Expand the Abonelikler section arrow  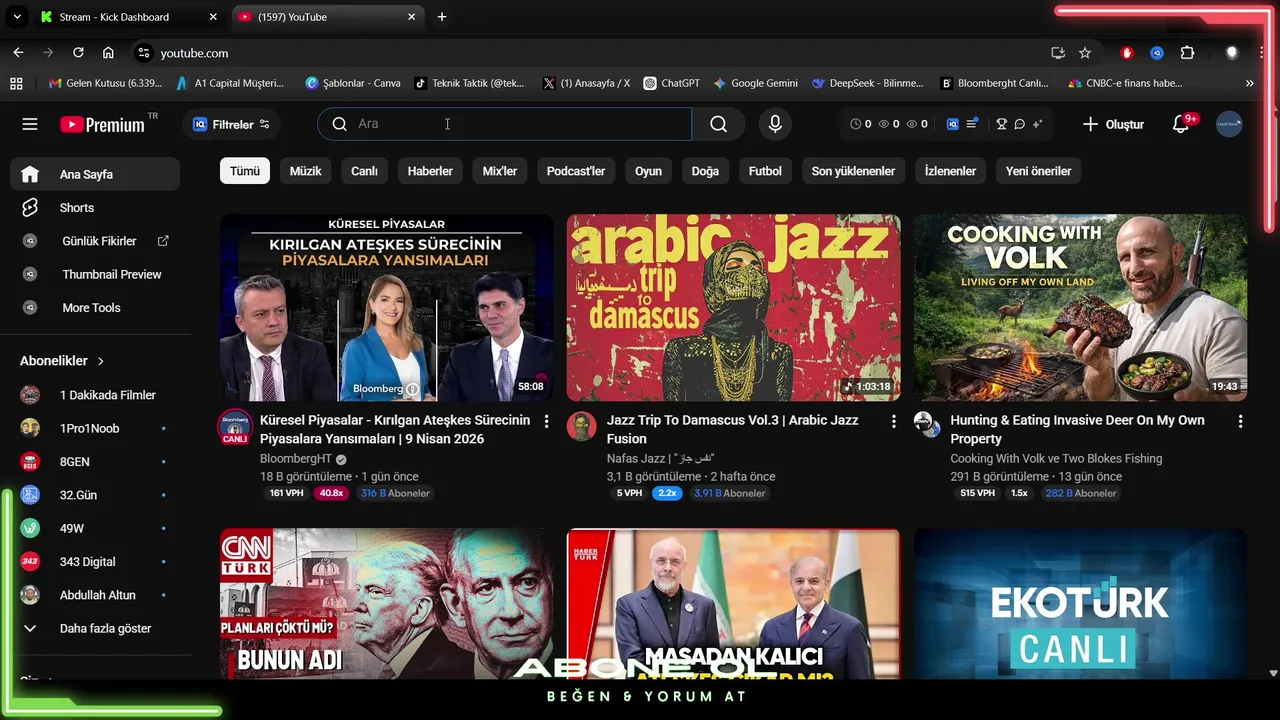(101, 361)
